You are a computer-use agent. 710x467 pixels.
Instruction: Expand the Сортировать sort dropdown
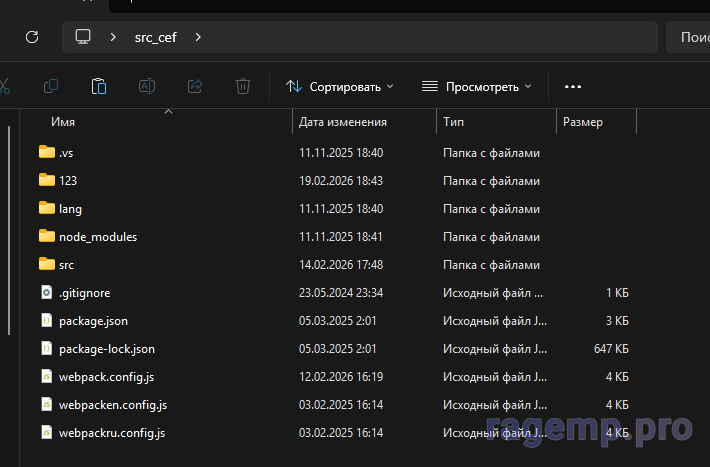[340, 87]
